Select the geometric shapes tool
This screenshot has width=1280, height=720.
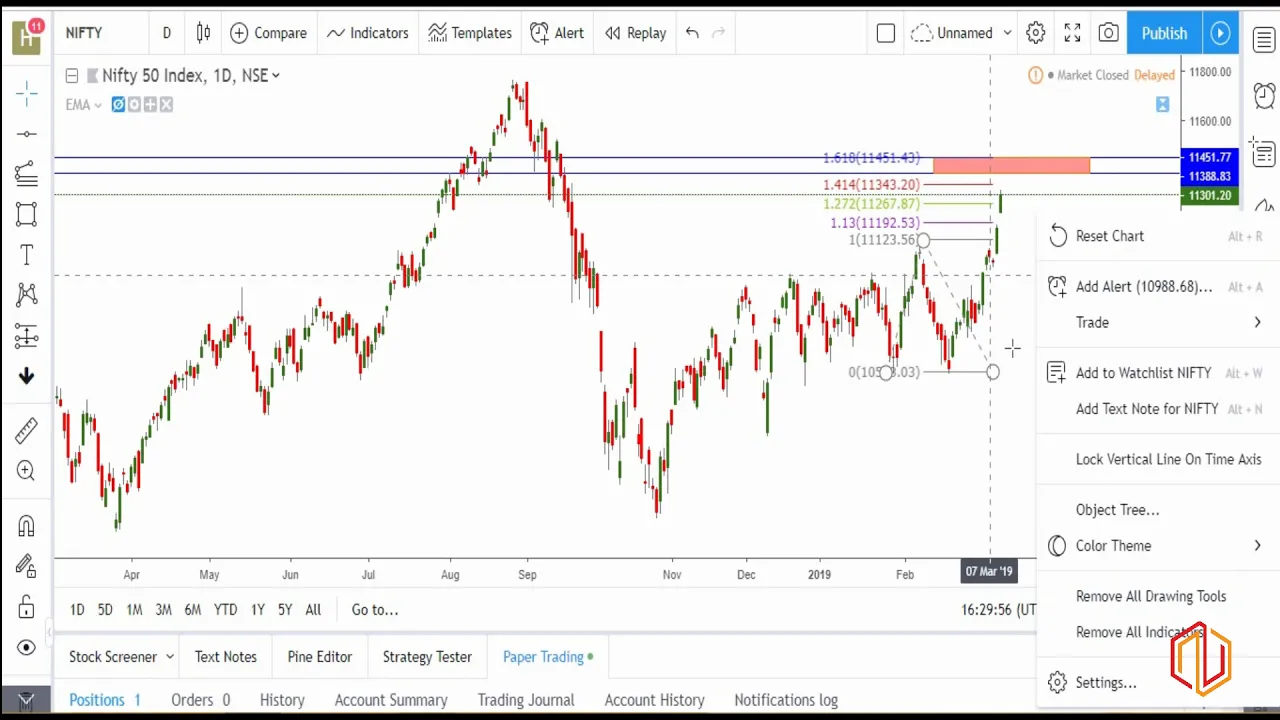(x=27, y=214)
